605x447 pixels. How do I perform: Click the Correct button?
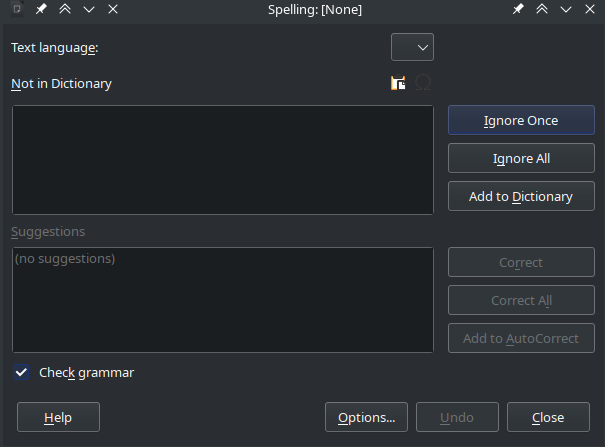[x=521, y=262]
